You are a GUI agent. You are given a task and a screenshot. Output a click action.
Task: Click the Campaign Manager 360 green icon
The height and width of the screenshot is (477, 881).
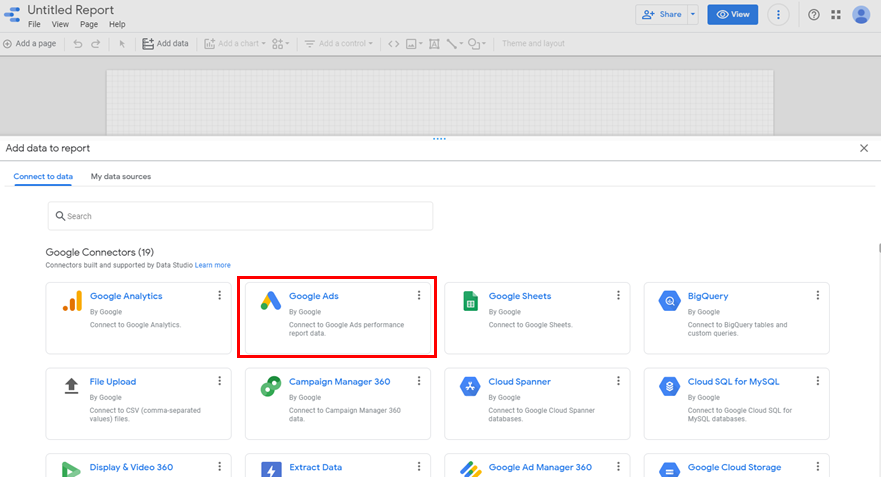271,387
